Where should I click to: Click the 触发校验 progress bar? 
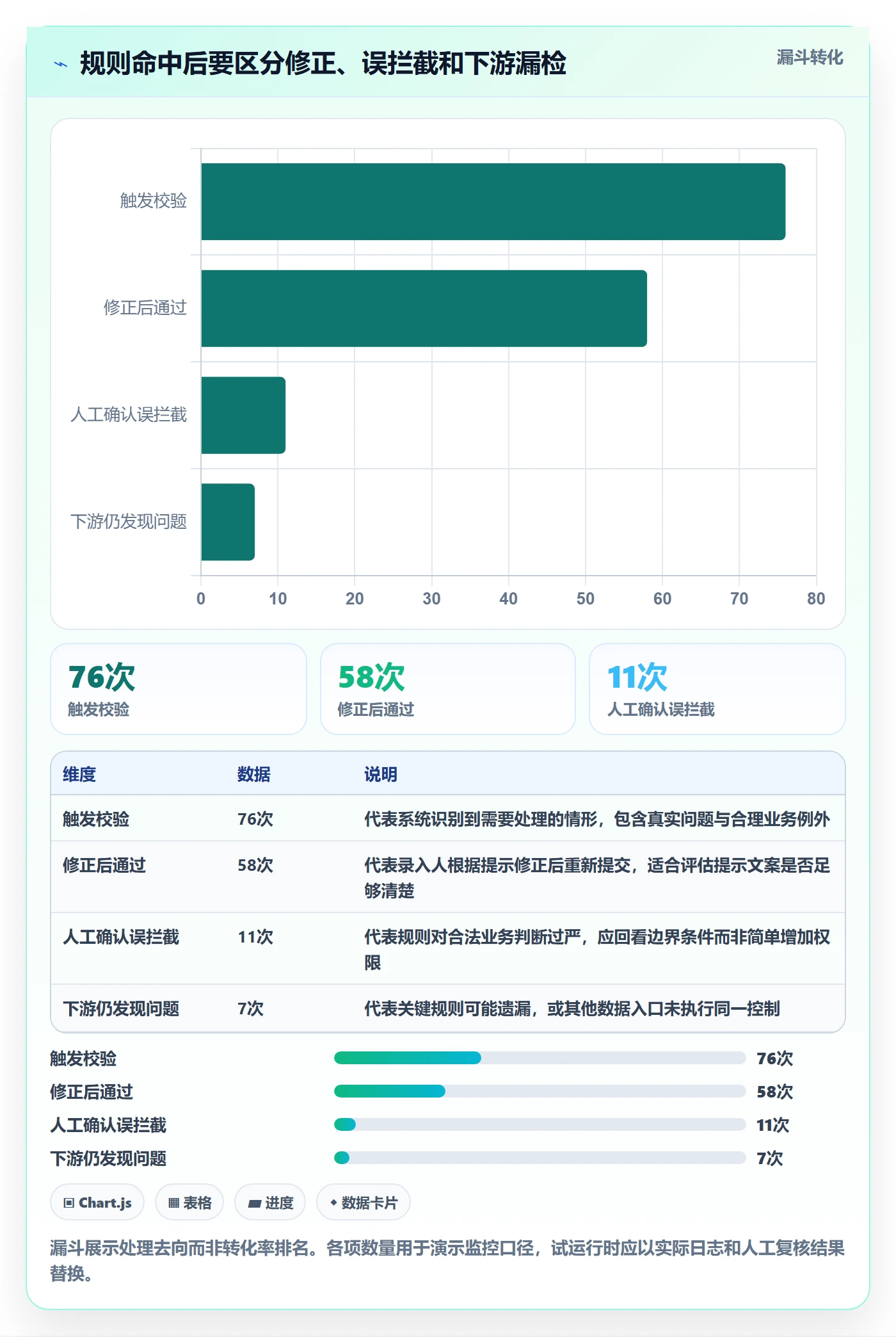(x=540, y=1058)
